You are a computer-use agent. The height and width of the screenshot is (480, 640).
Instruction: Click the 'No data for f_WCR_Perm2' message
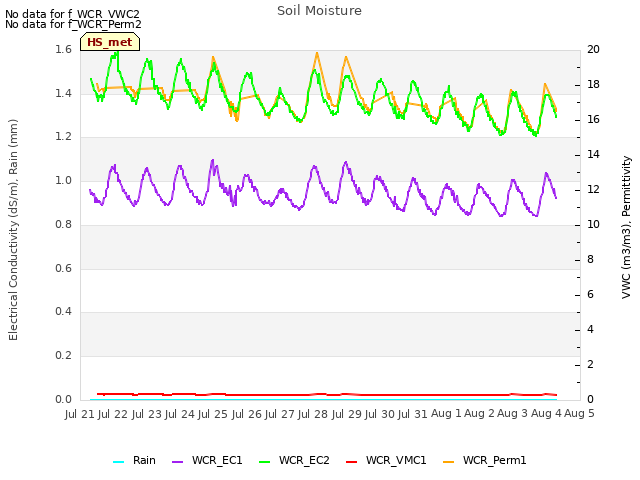coord(73,24)
